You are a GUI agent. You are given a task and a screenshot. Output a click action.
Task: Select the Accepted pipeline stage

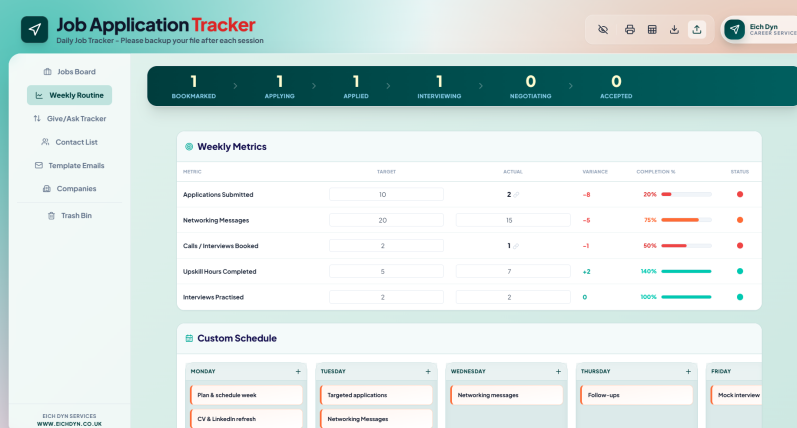pyautogui.click(x=616, y=86)
